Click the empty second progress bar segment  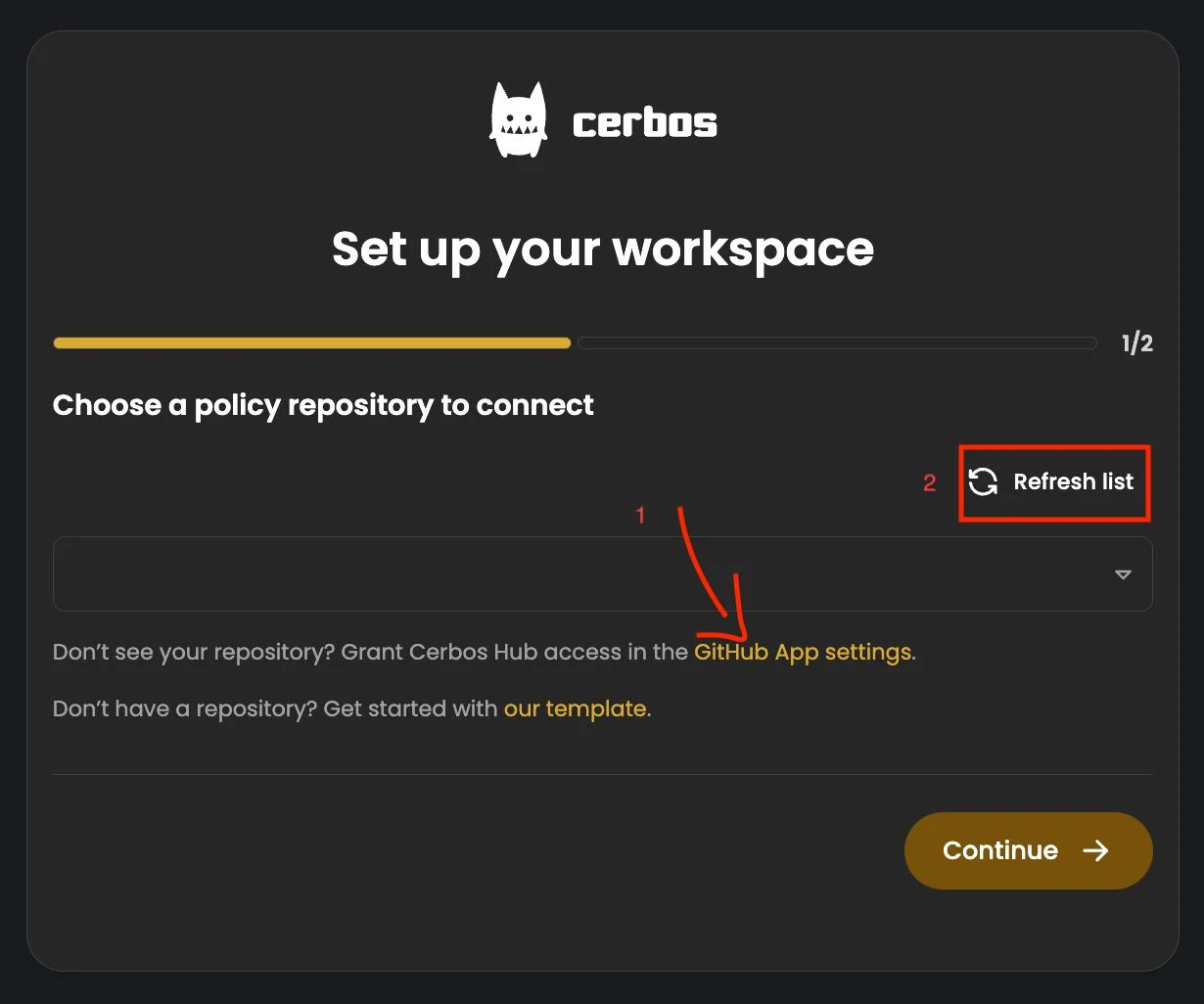tap(837, 343)
